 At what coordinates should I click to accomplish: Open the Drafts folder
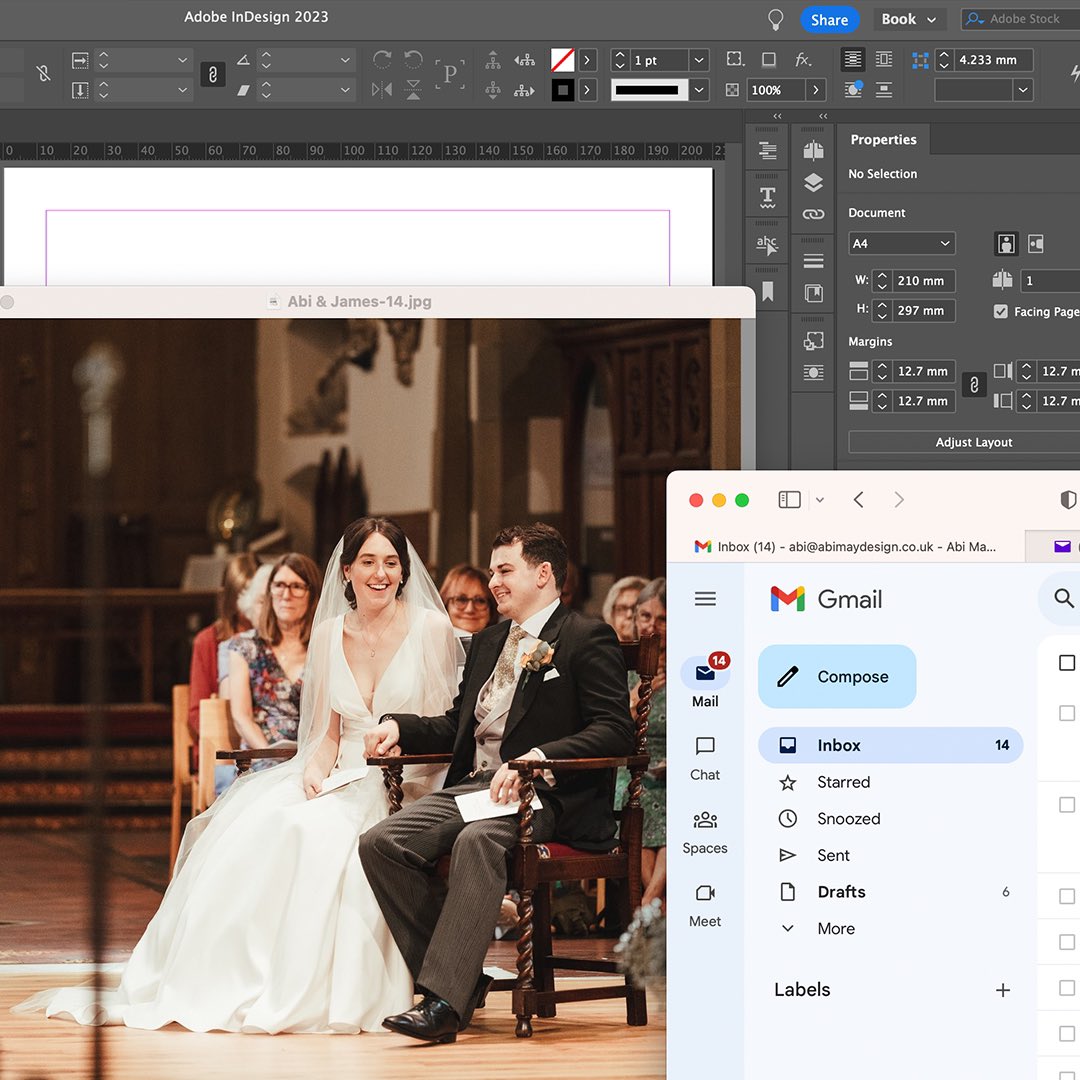(x=891, y=891)
